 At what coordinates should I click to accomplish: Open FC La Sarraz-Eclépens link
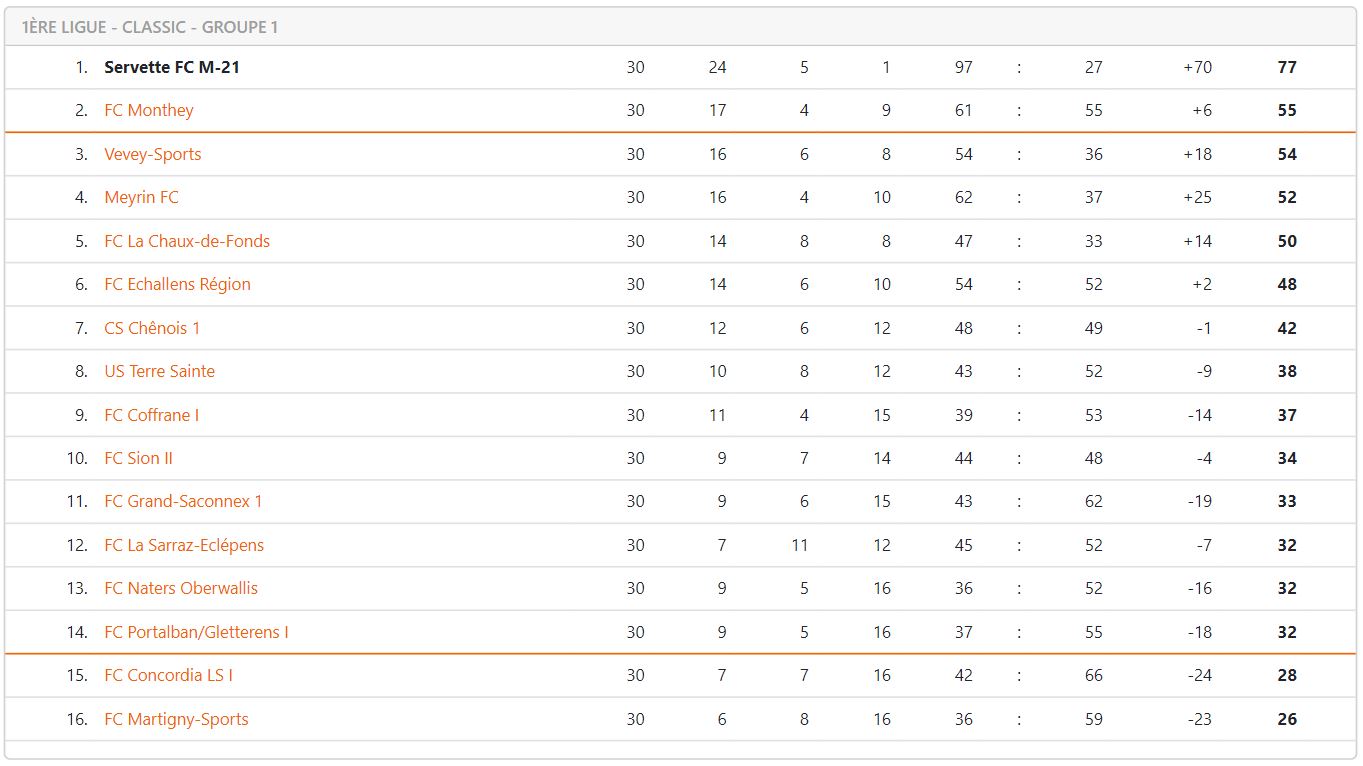[x=184, y=545]
